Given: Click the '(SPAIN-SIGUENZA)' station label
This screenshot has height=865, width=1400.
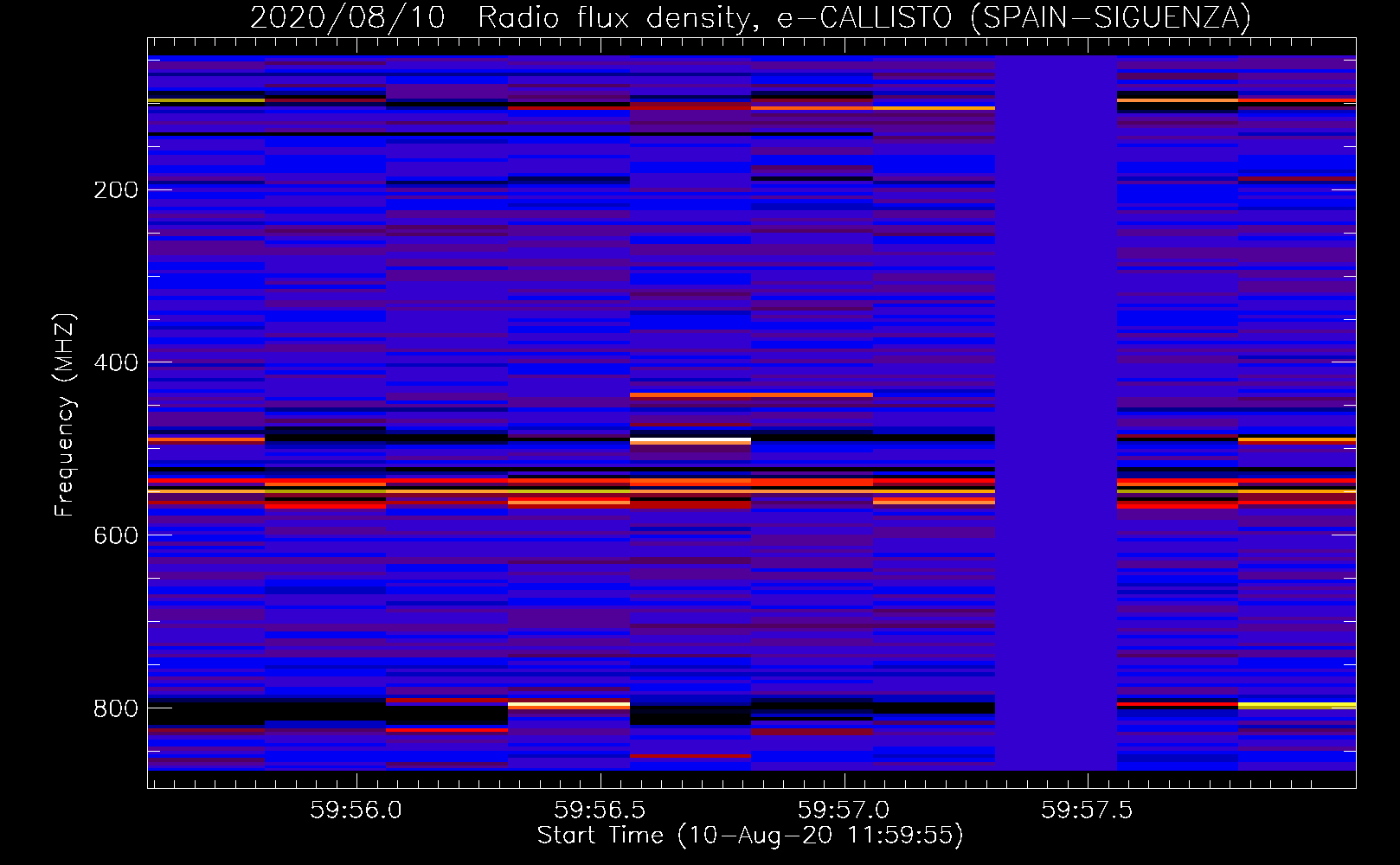Looking at the screenshot, I should point(1111,17).
